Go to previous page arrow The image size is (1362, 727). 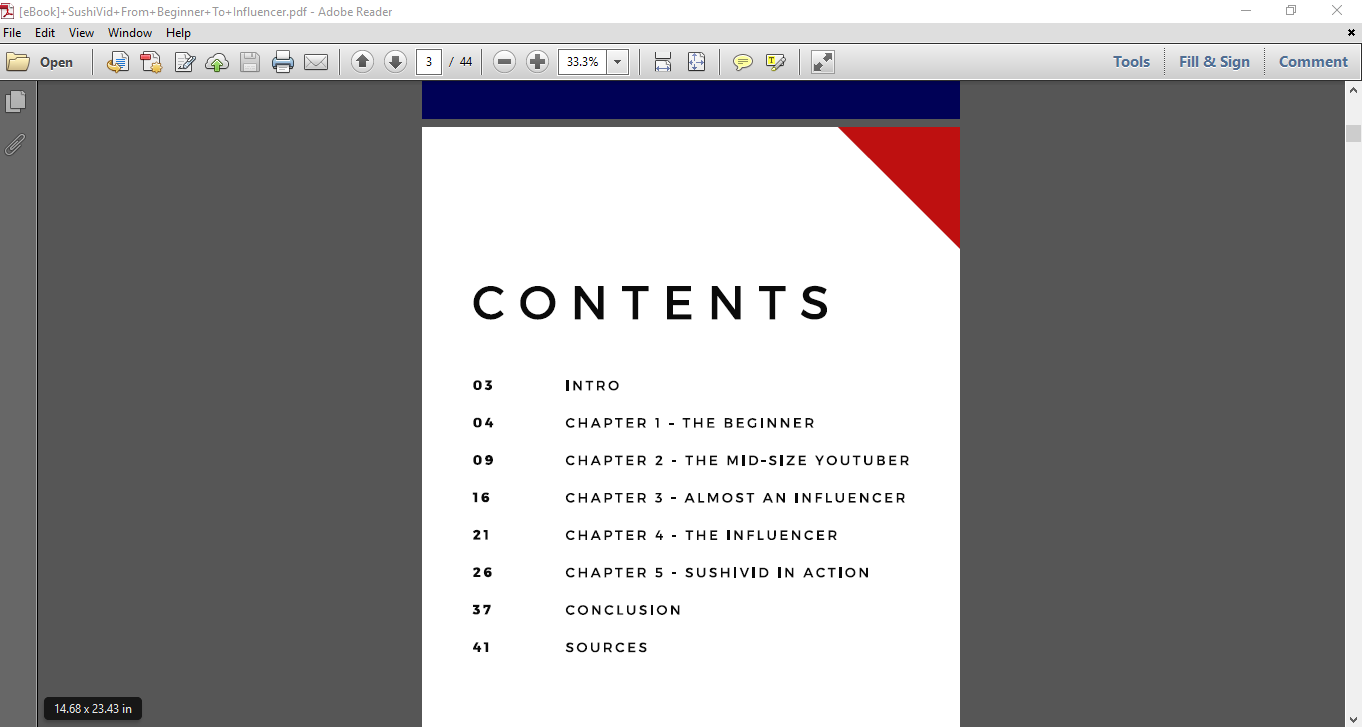(363, 62)
